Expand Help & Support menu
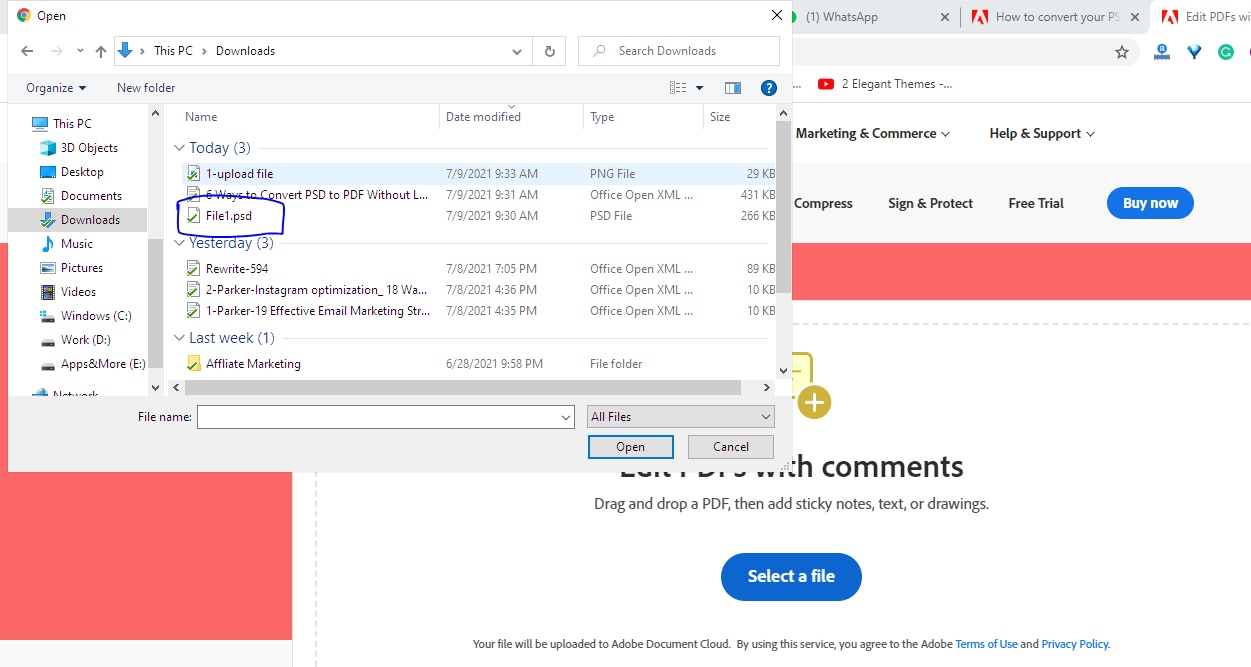 coord(1042,134)
